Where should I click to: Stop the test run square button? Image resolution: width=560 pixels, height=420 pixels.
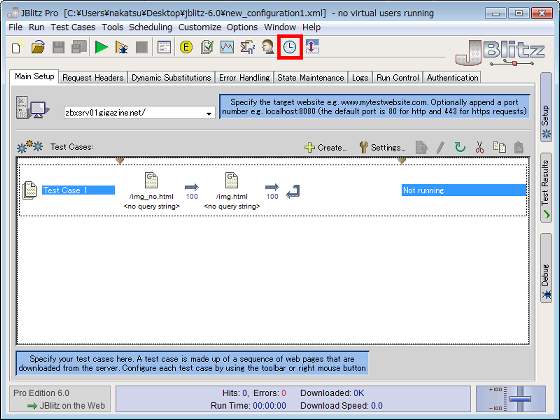point(142,47)
